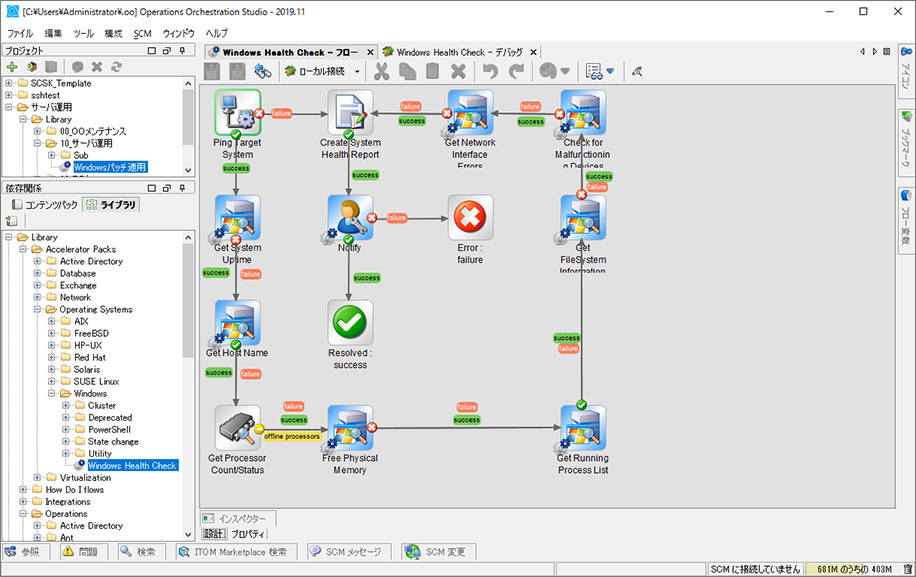This screenshot has width=916, height=577.
Task: Open the SCM menu
Action: tap(142, 33)
